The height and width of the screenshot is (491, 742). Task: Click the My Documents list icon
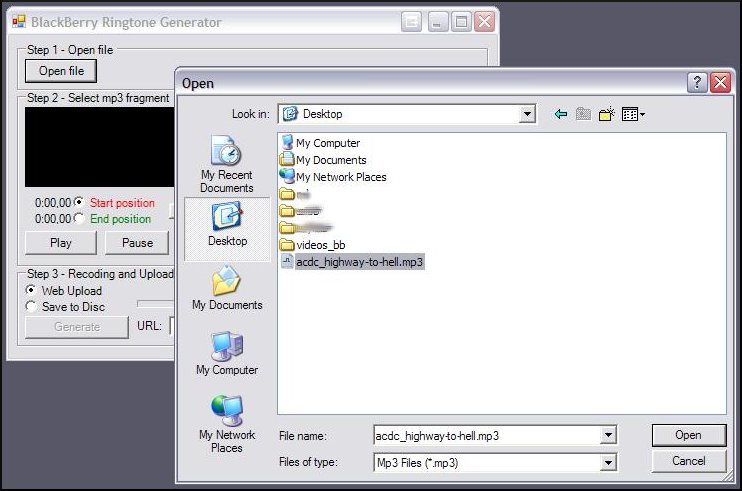click(287, 159)
